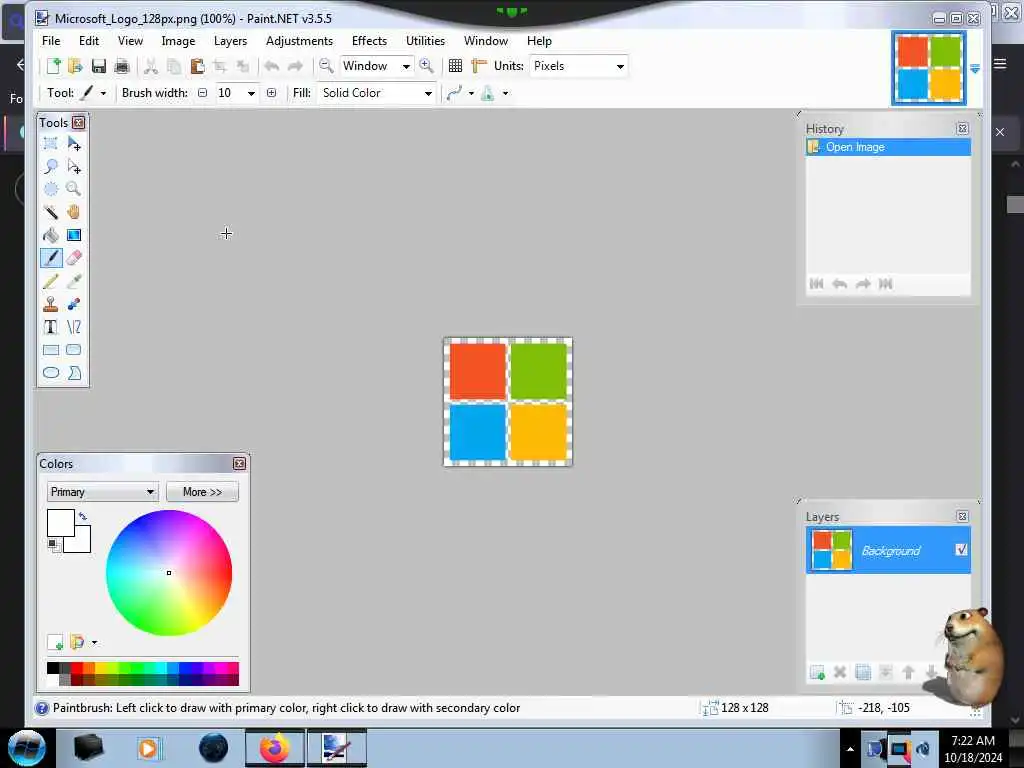Screen dimensions: 1024x768
Task: Click the primary color swatch
Action: coord(61,522)
